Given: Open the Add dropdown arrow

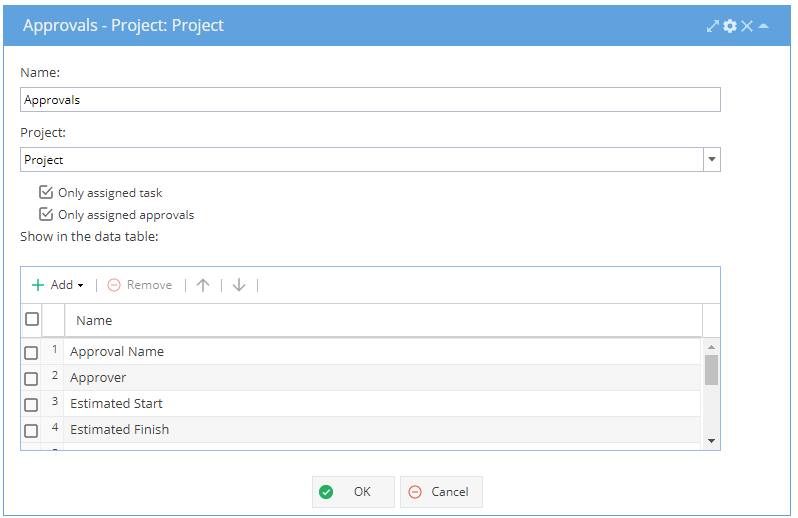Looking at the screenshot, I should (80, 286).
